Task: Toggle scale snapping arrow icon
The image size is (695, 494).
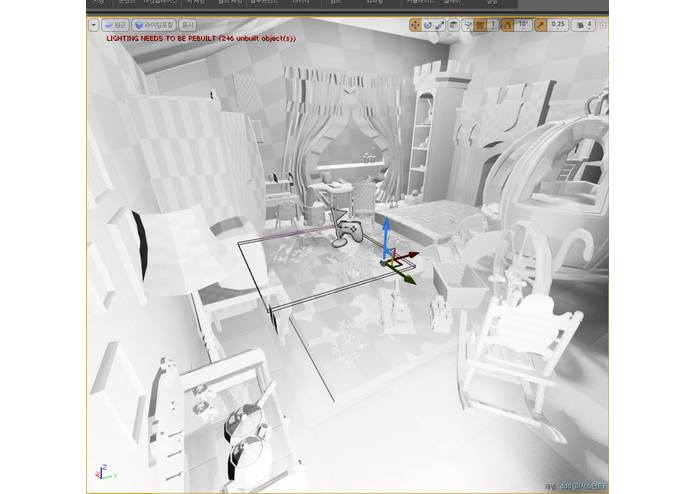Action: point(540,25)
